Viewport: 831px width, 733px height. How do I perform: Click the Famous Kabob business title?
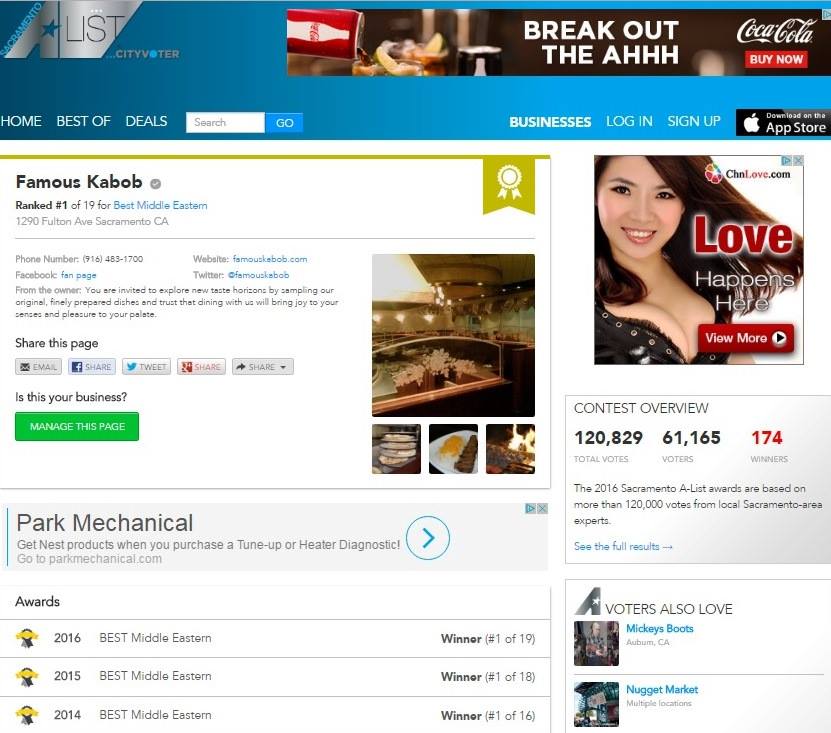79,182
